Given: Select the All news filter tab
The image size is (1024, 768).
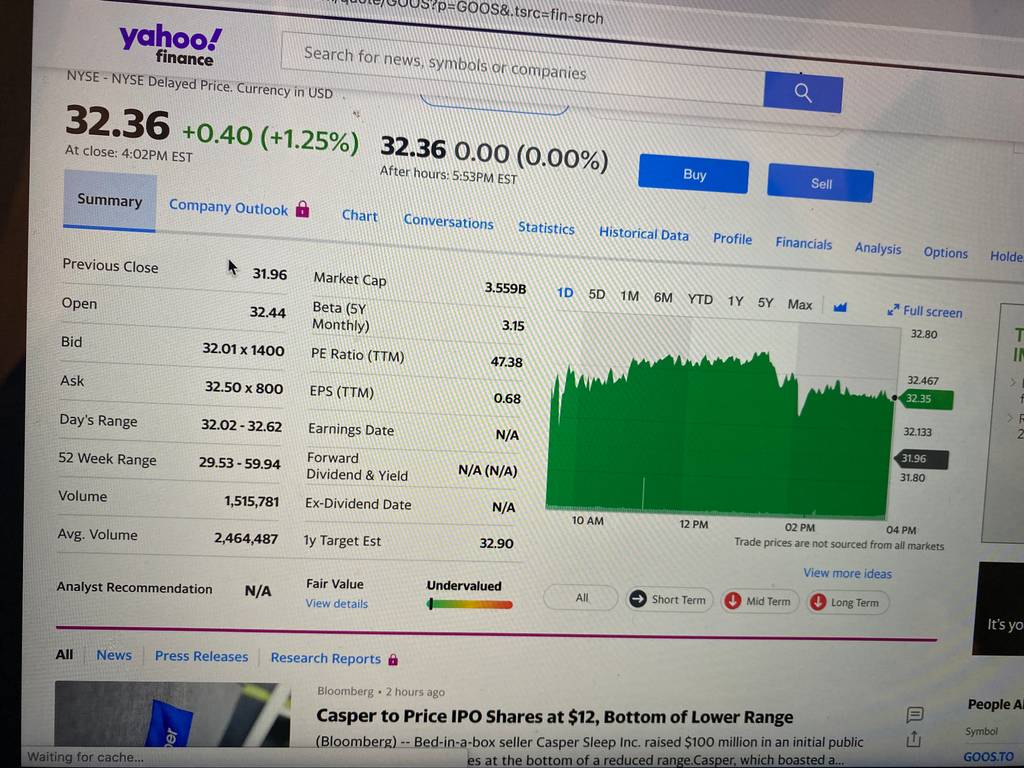Looking at the screenshot, I should point(64,654).
